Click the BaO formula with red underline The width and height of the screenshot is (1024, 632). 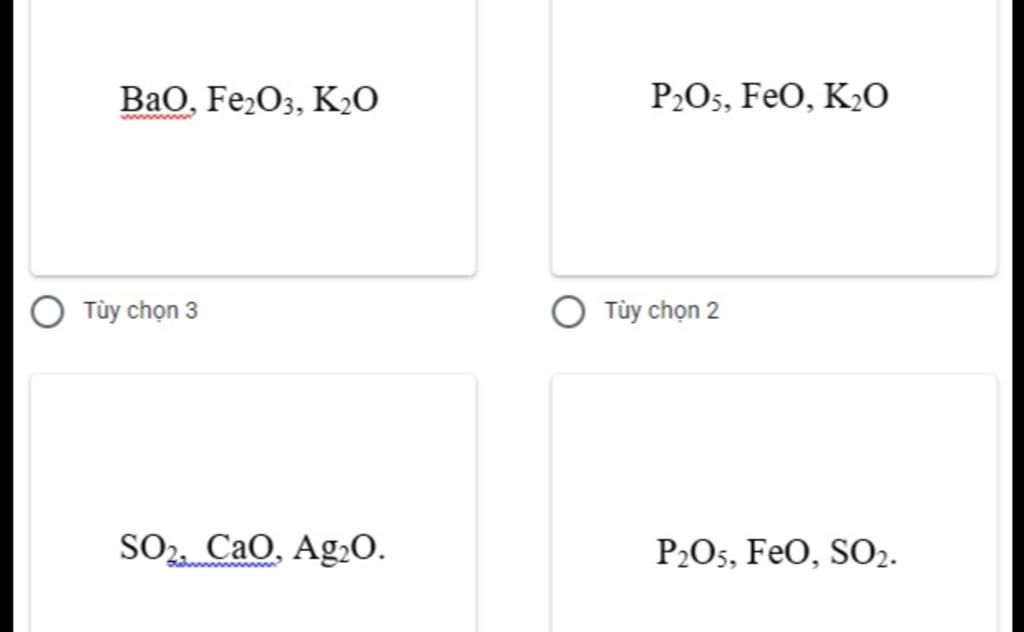155,100
